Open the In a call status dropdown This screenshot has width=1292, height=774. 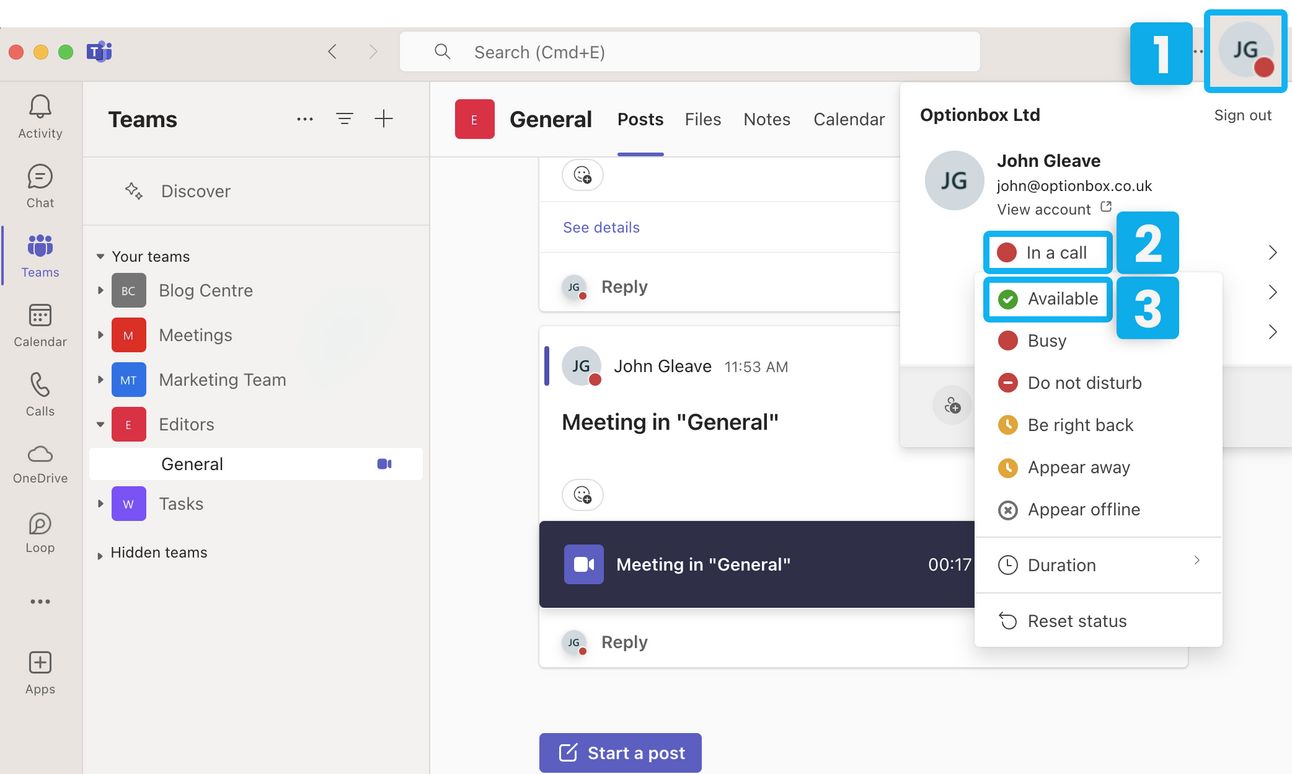coord(1047,253)
